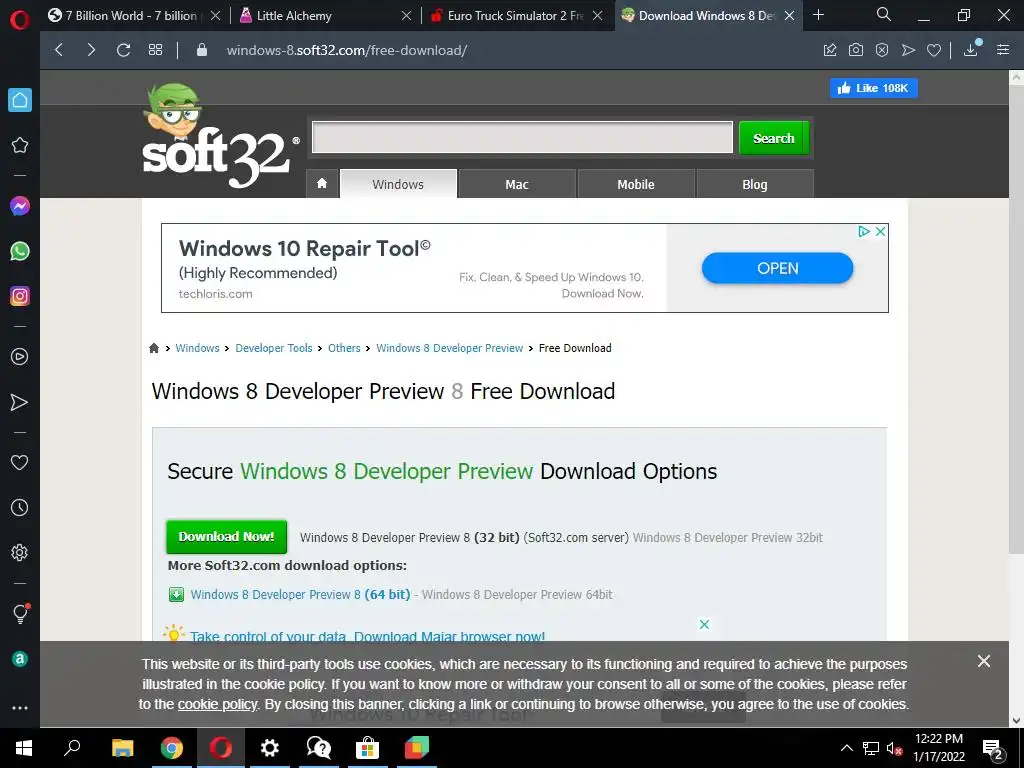
Task: Click OPEN on the Repair Tool ad
Action: tap(777, 268)
